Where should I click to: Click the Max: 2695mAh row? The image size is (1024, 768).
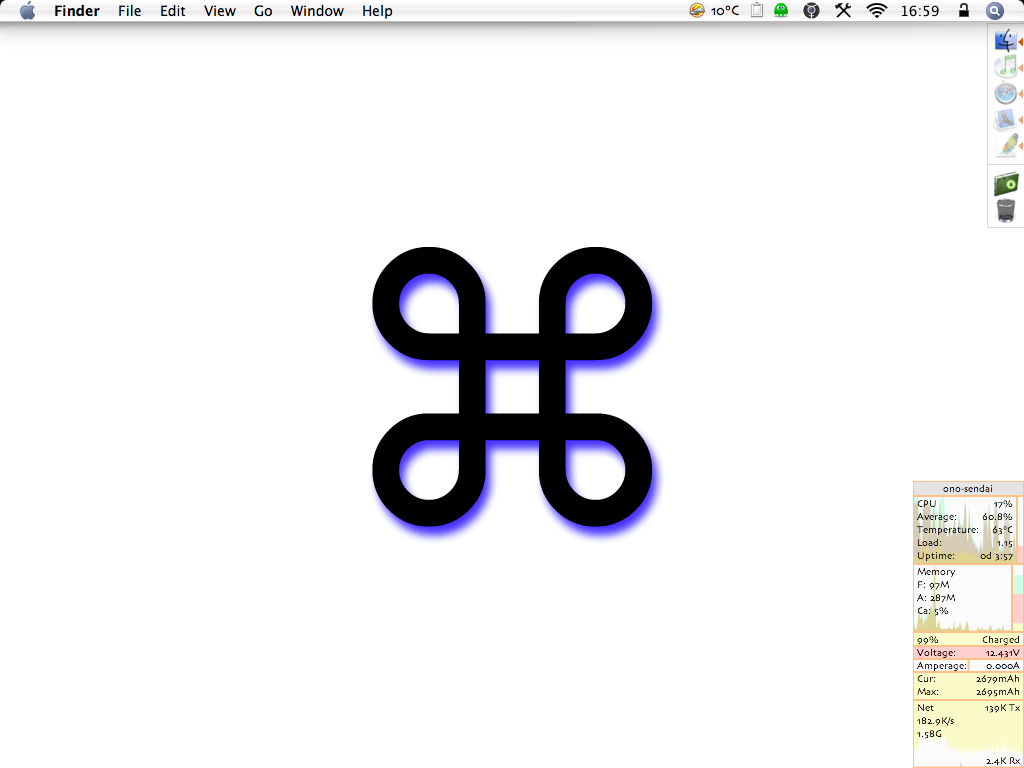[968, 692]
